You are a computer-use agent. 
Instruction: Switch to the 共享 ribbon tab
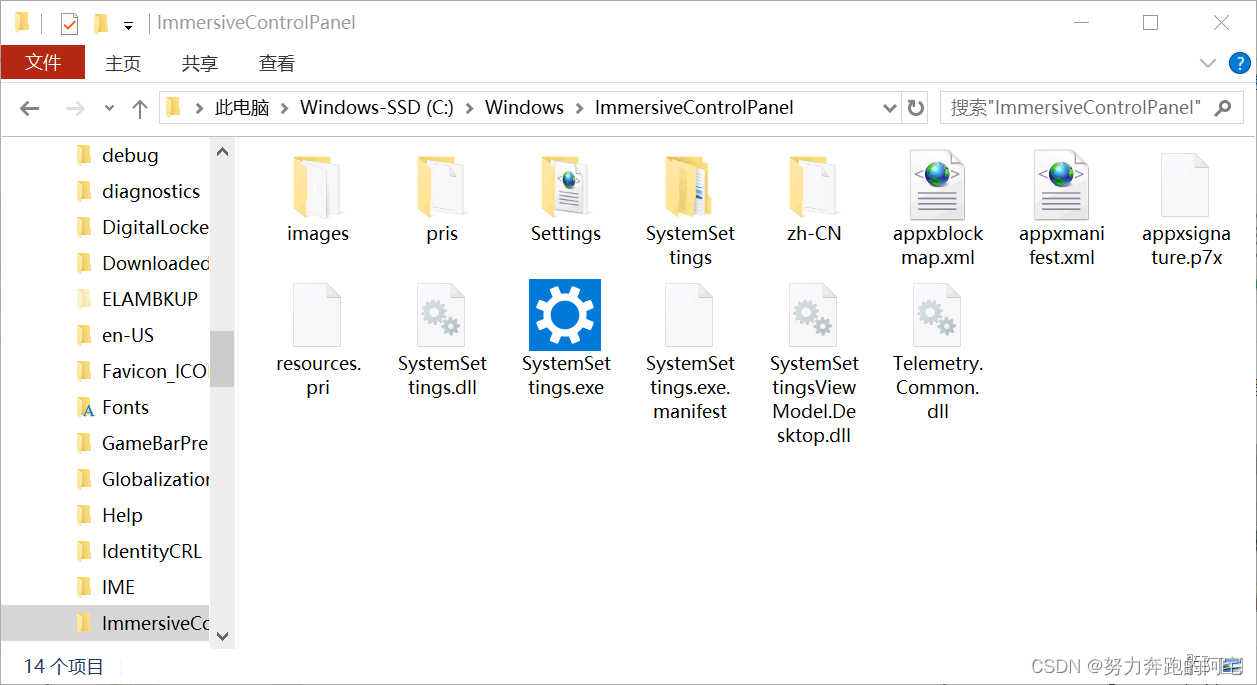(x=200, y=63)
